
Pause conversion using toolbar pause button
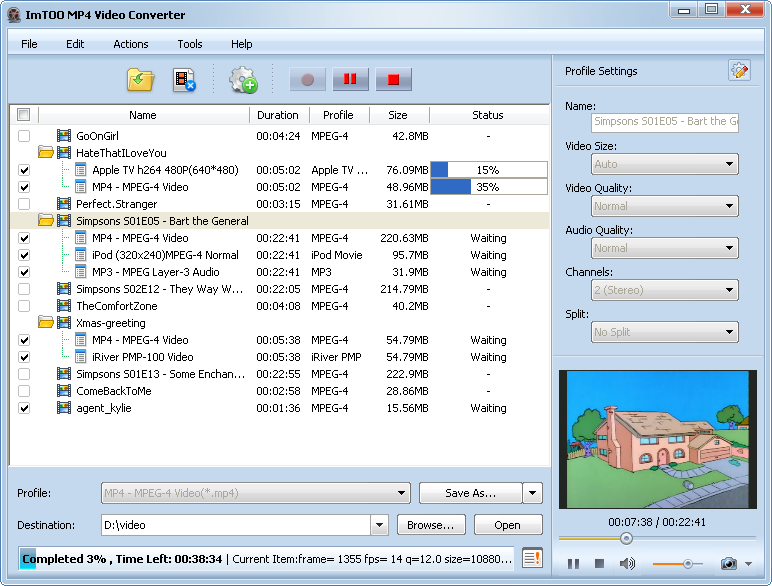coord(351,80)
